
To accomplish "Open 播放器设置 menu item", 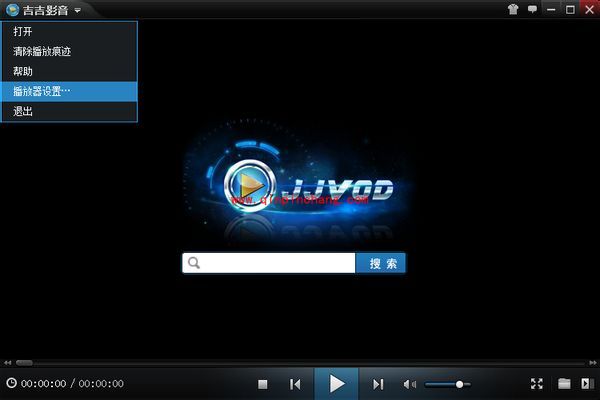I will 50,91.
